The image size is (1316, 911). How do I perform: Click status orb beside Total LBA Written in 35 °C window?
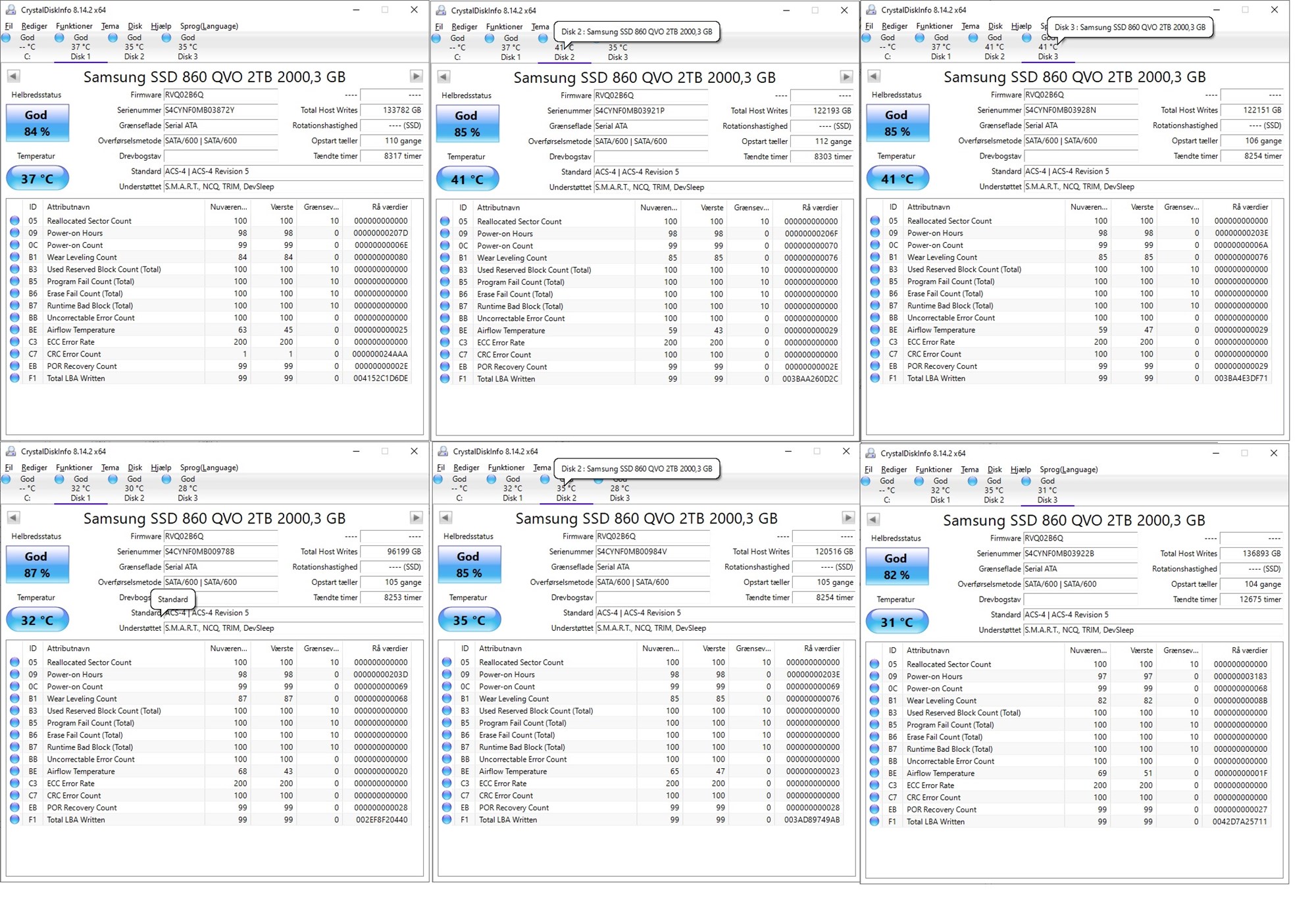(447, 820)
